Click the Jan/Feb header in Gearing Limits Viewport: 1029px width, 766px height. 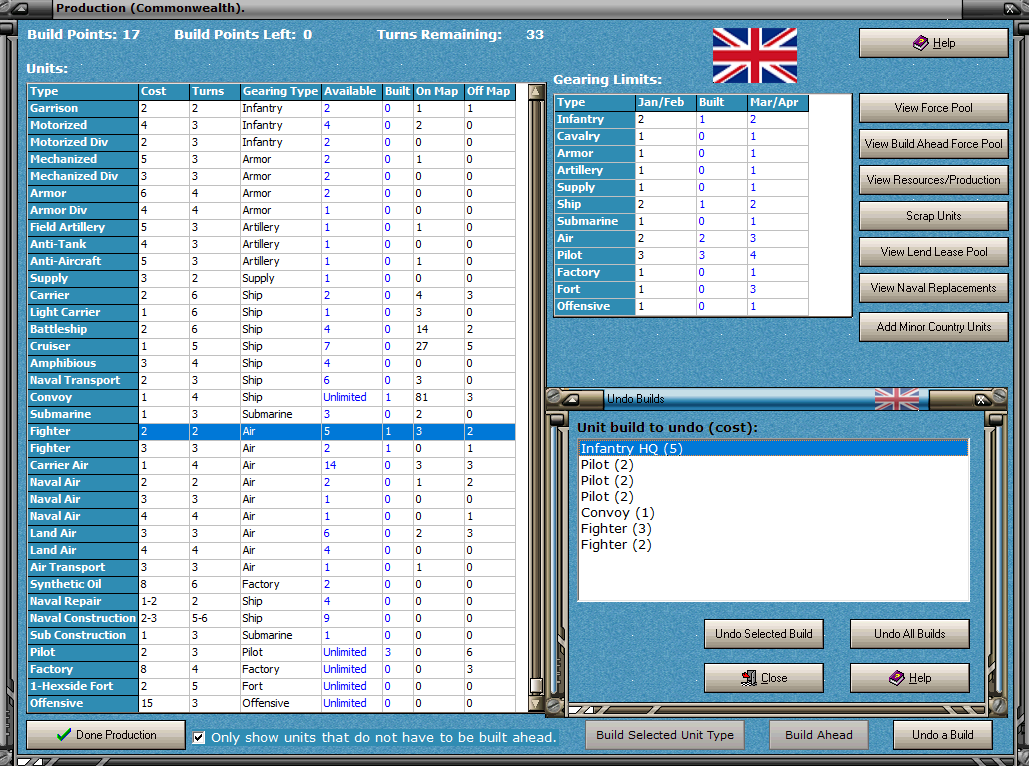[x=665, y=102]
